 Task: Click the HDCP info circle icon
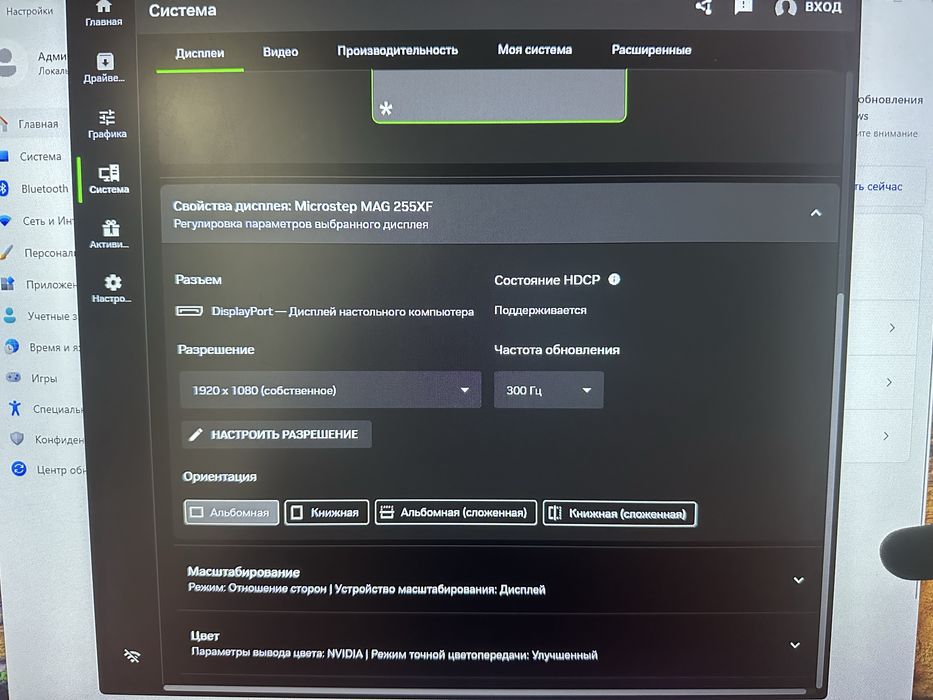click(614, 279)
